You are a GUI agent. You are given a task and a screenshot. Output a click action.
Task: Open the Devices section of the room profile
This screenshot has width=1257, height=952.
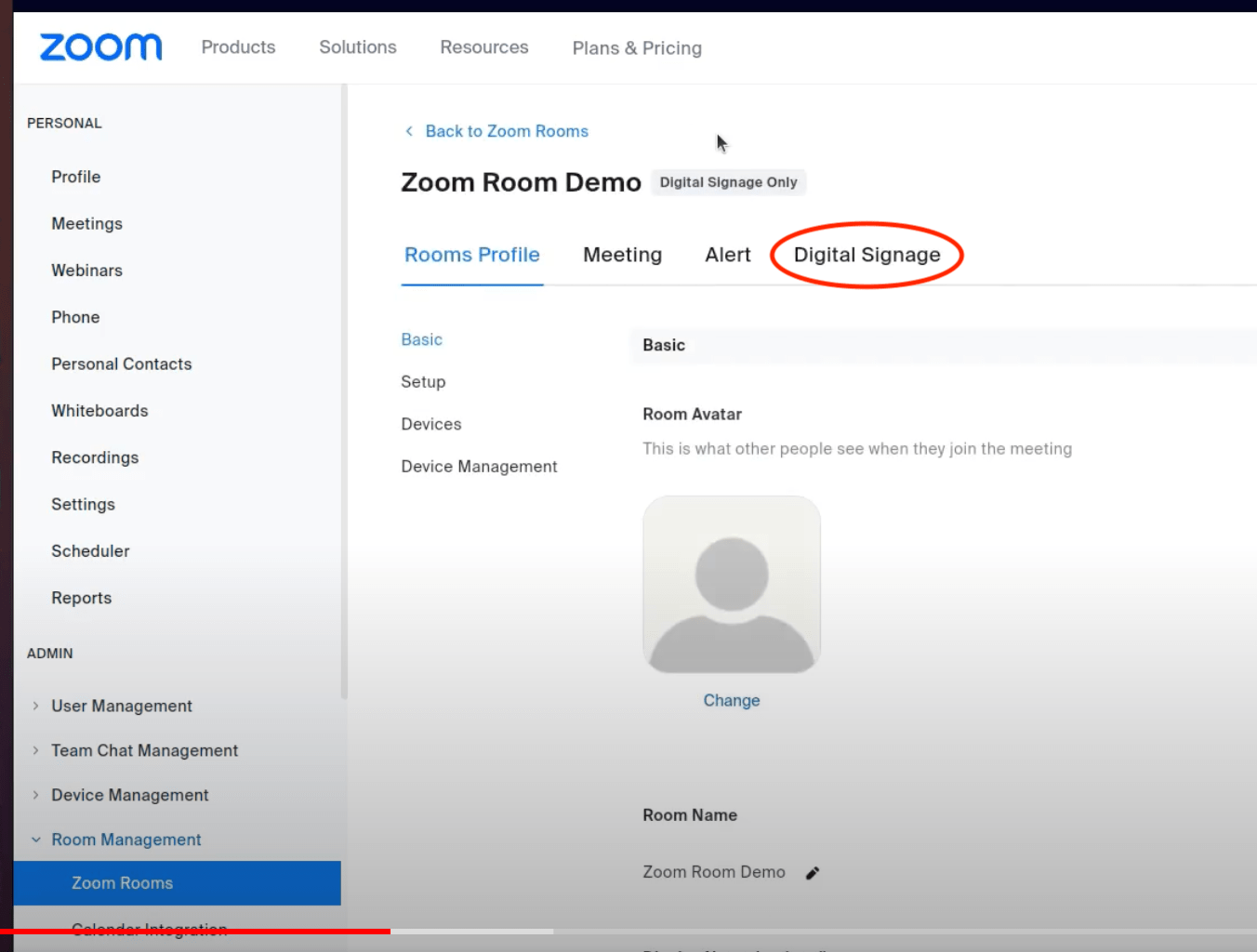coord(430,424)
